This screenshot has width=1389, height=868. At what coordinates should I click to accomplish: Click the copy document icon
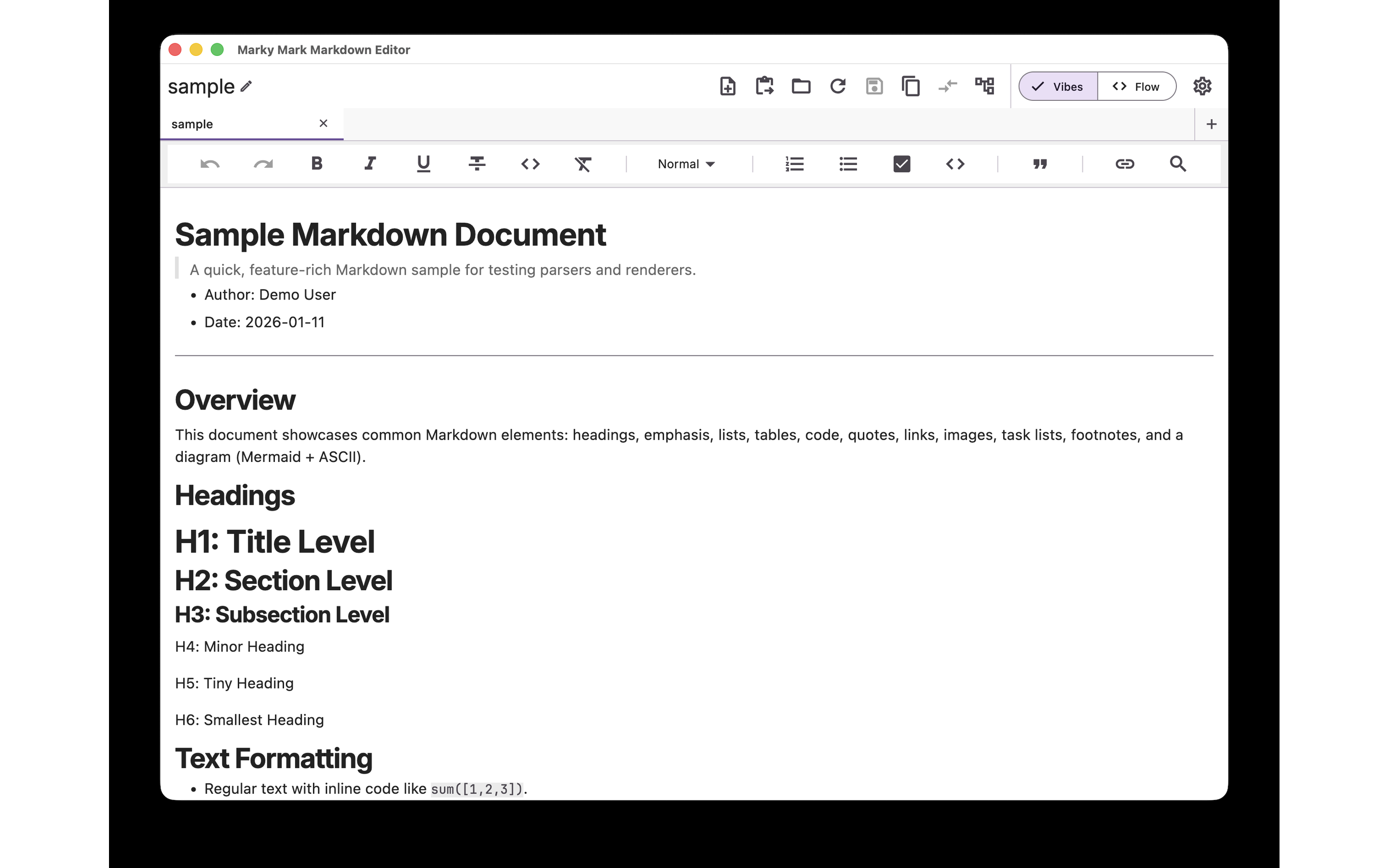(x=911, y=86)
